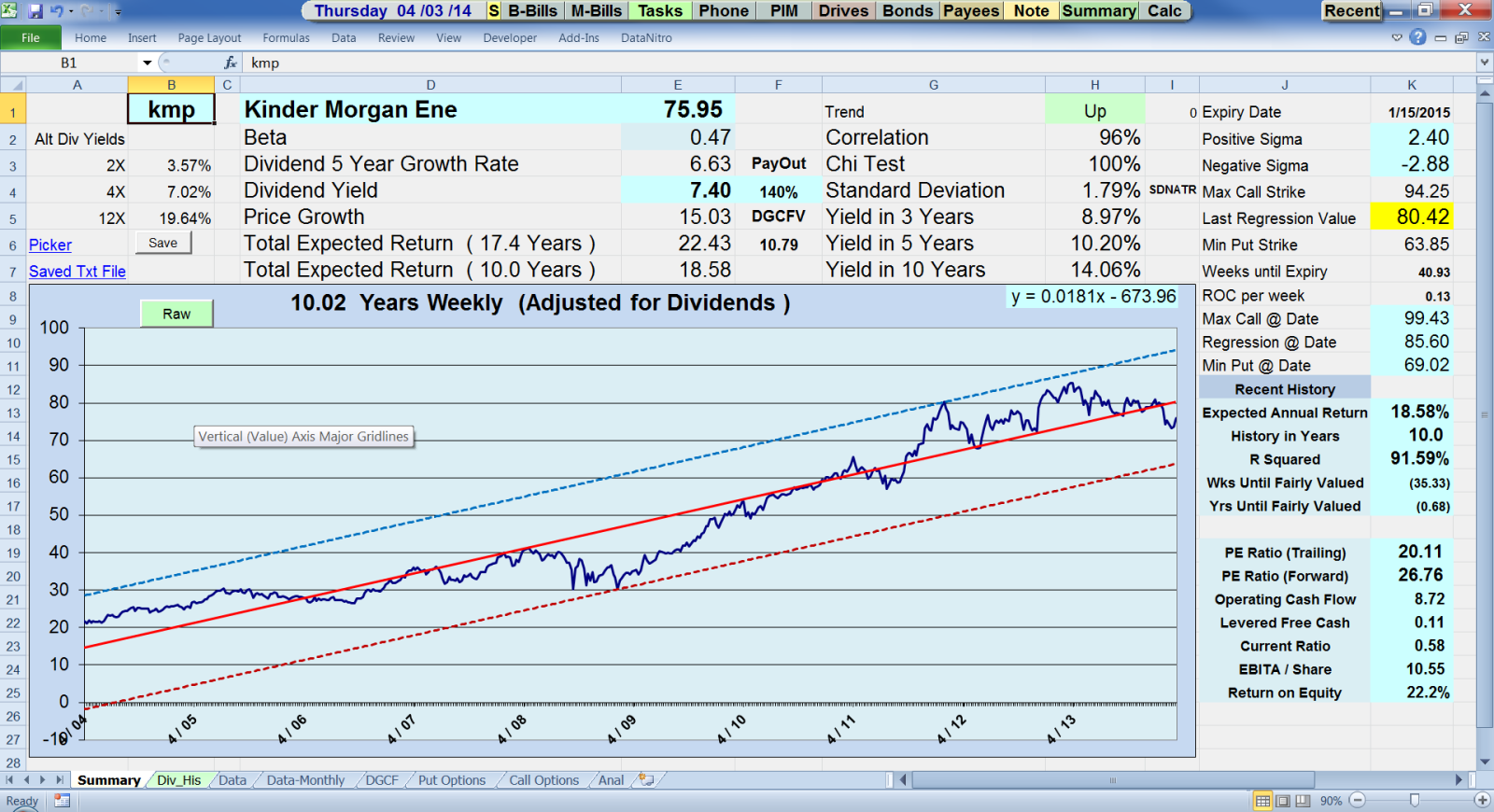
Task: Click the Tasks button
Action: (659, 11)
